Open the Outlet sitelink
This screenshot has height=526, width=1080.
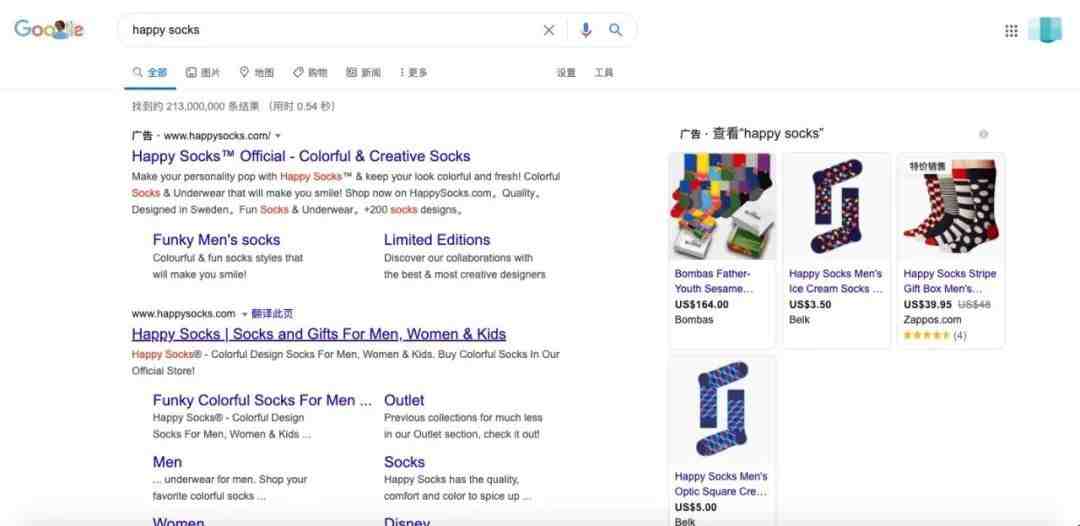coord(404,400)
